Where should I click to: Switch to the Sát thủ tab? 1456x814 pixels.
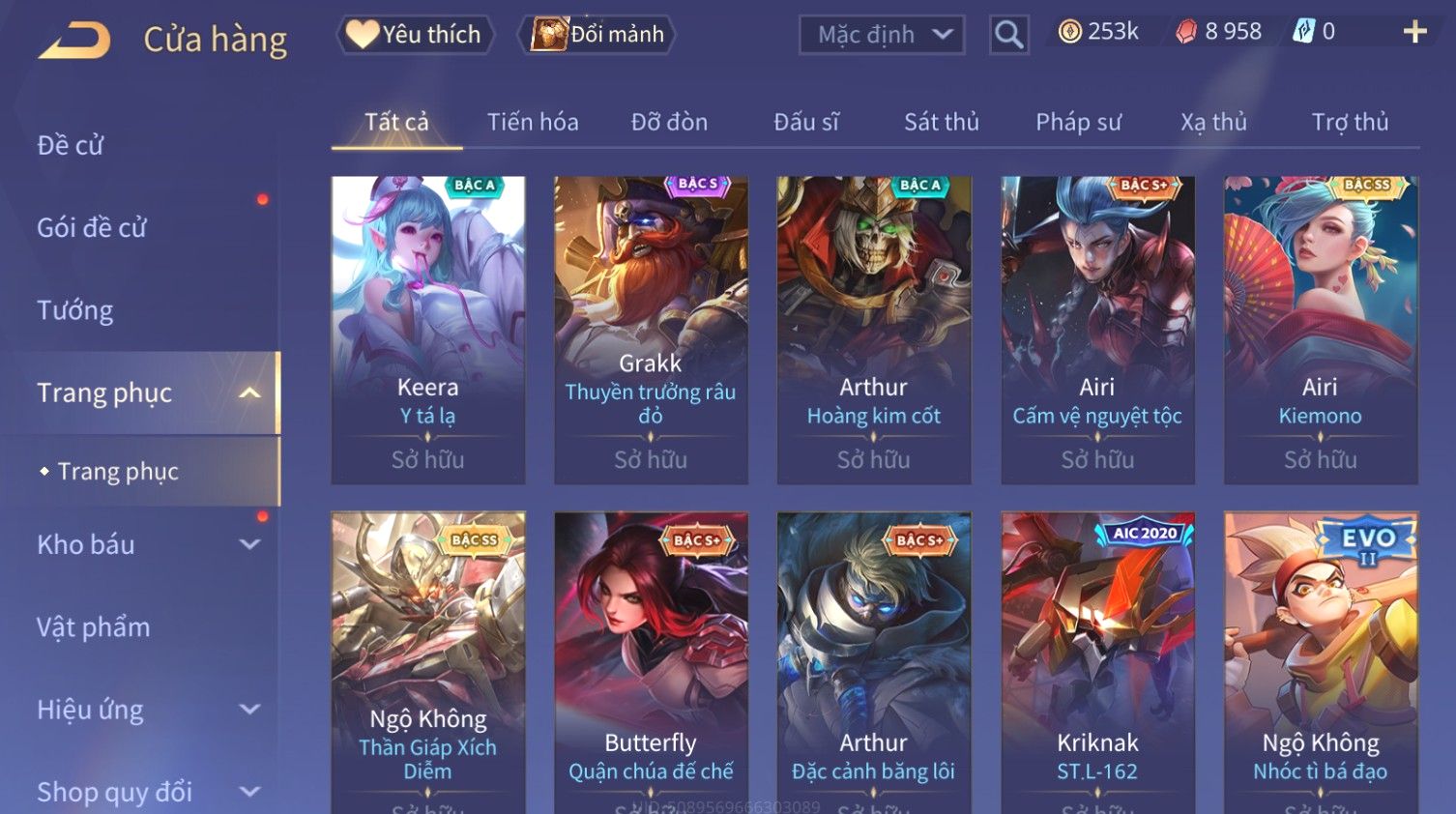[x=942, y=122]
